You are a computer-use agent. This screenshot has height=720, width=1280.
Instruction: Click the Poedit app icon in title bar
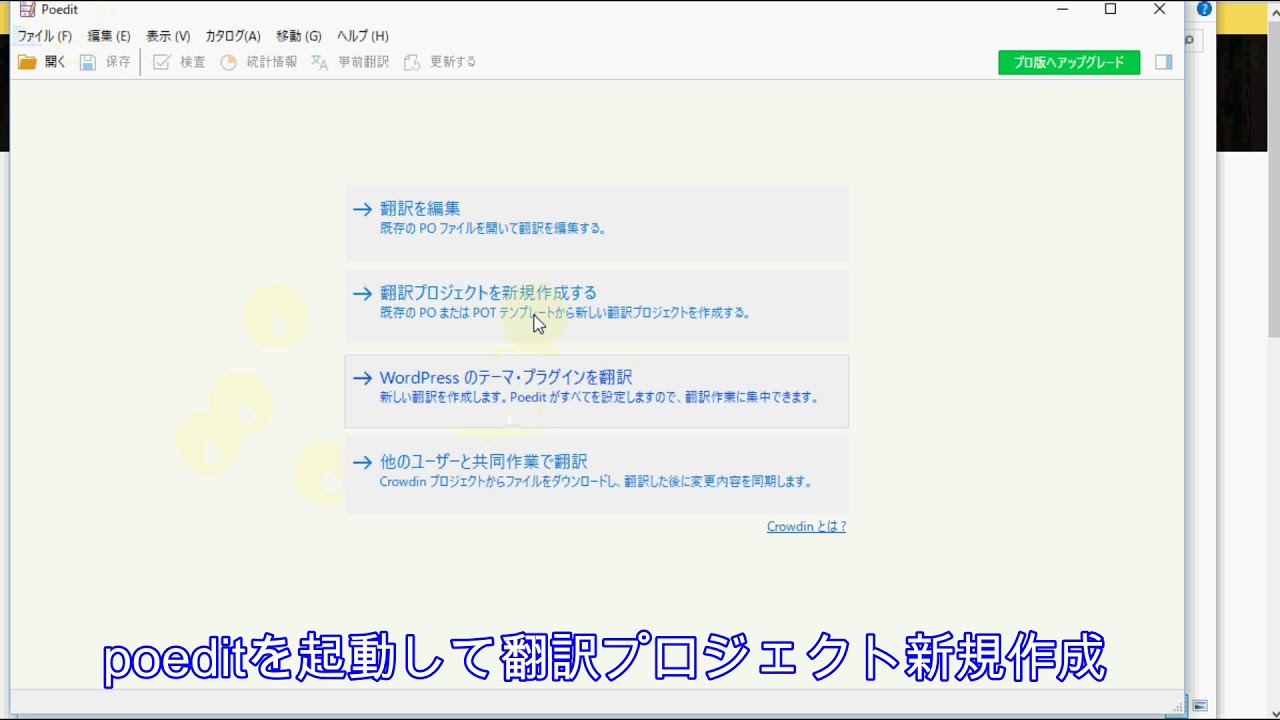pyautogui.click(x=27, y=9)
